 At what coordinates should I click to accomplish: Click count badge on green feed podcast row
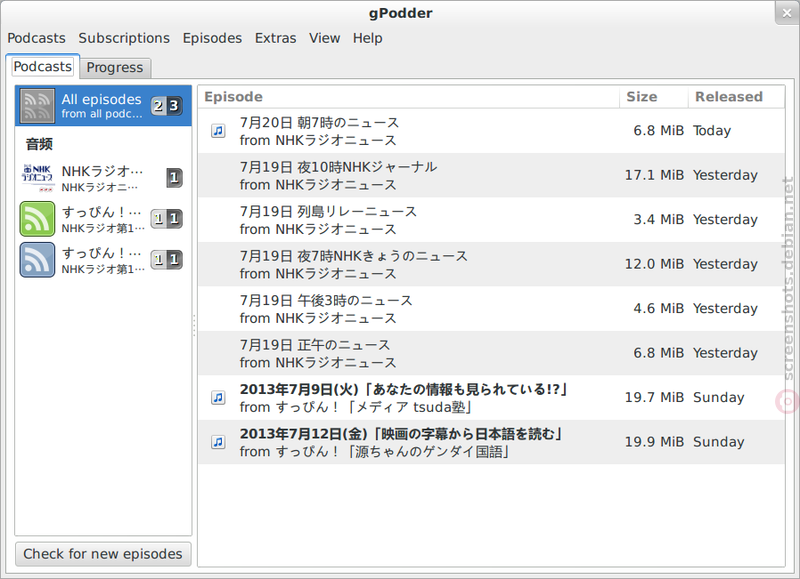166,219
